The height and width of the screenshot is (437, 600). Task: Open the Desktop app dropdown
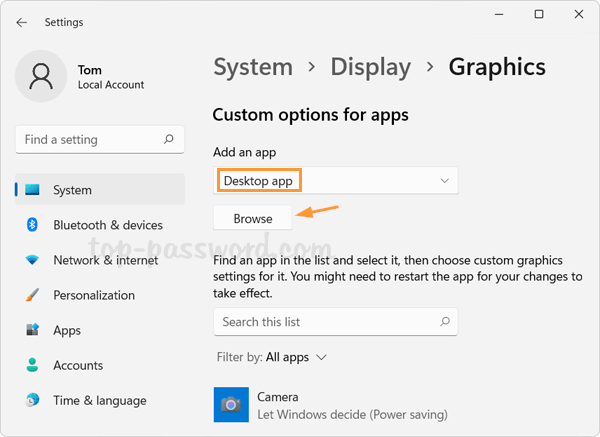pyautogui.click(x=335, y=181)
